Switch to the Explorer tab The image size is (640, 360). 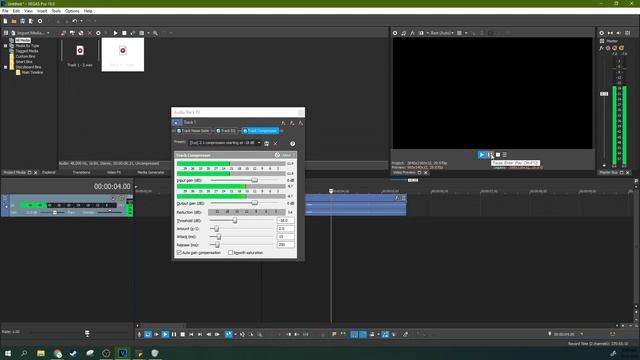49,173
